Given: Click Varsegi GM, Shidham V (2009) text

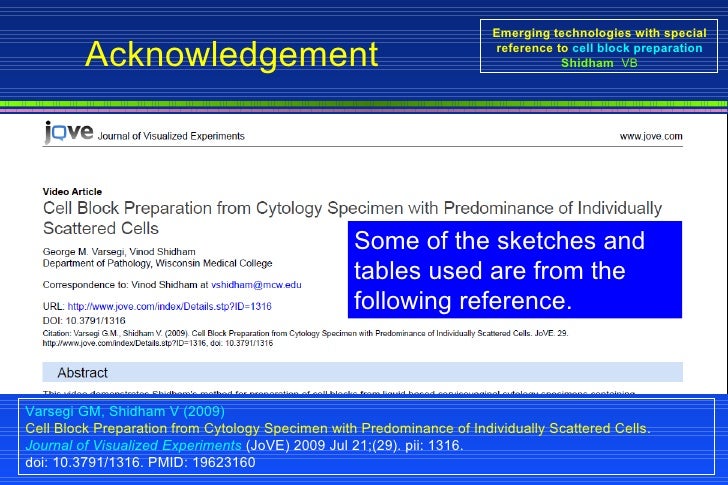Looking at the screenshot, I should (x=125, y=411).
